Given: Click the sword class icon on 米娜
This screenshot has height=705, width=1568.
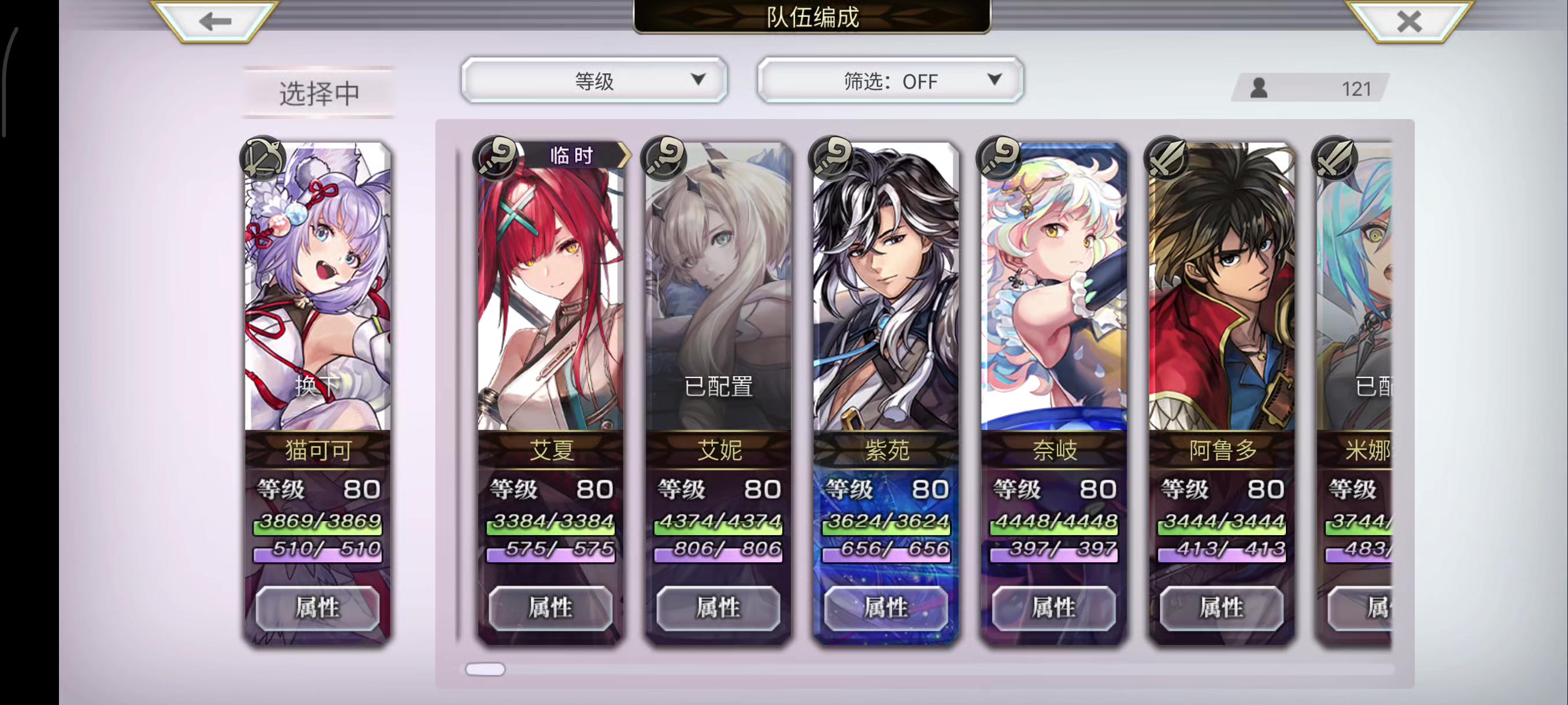Looking at the screenshot, I should click(x=1336, y=158).
